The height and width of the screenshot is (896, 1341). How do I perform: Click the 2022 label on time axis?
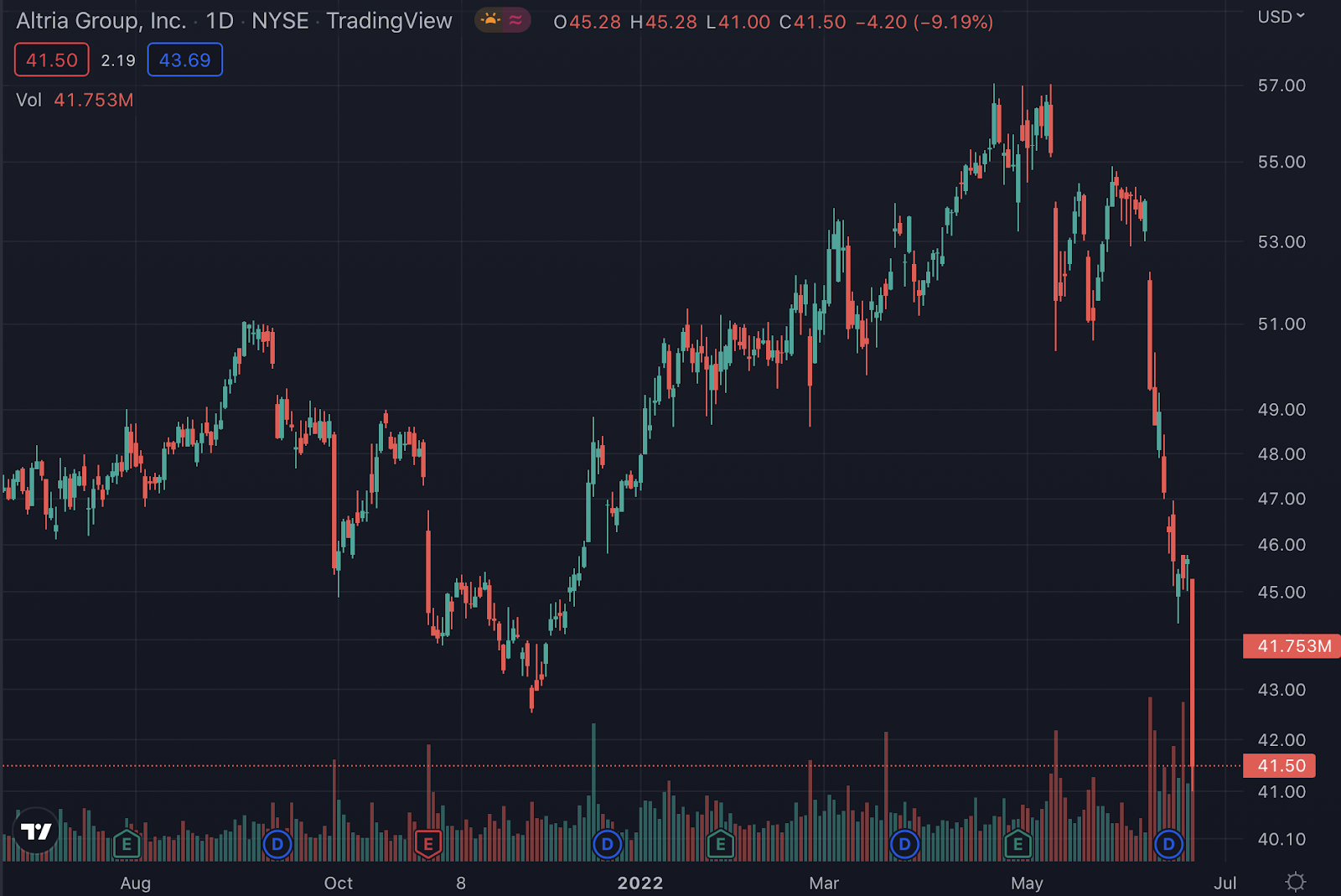[640, 883]
